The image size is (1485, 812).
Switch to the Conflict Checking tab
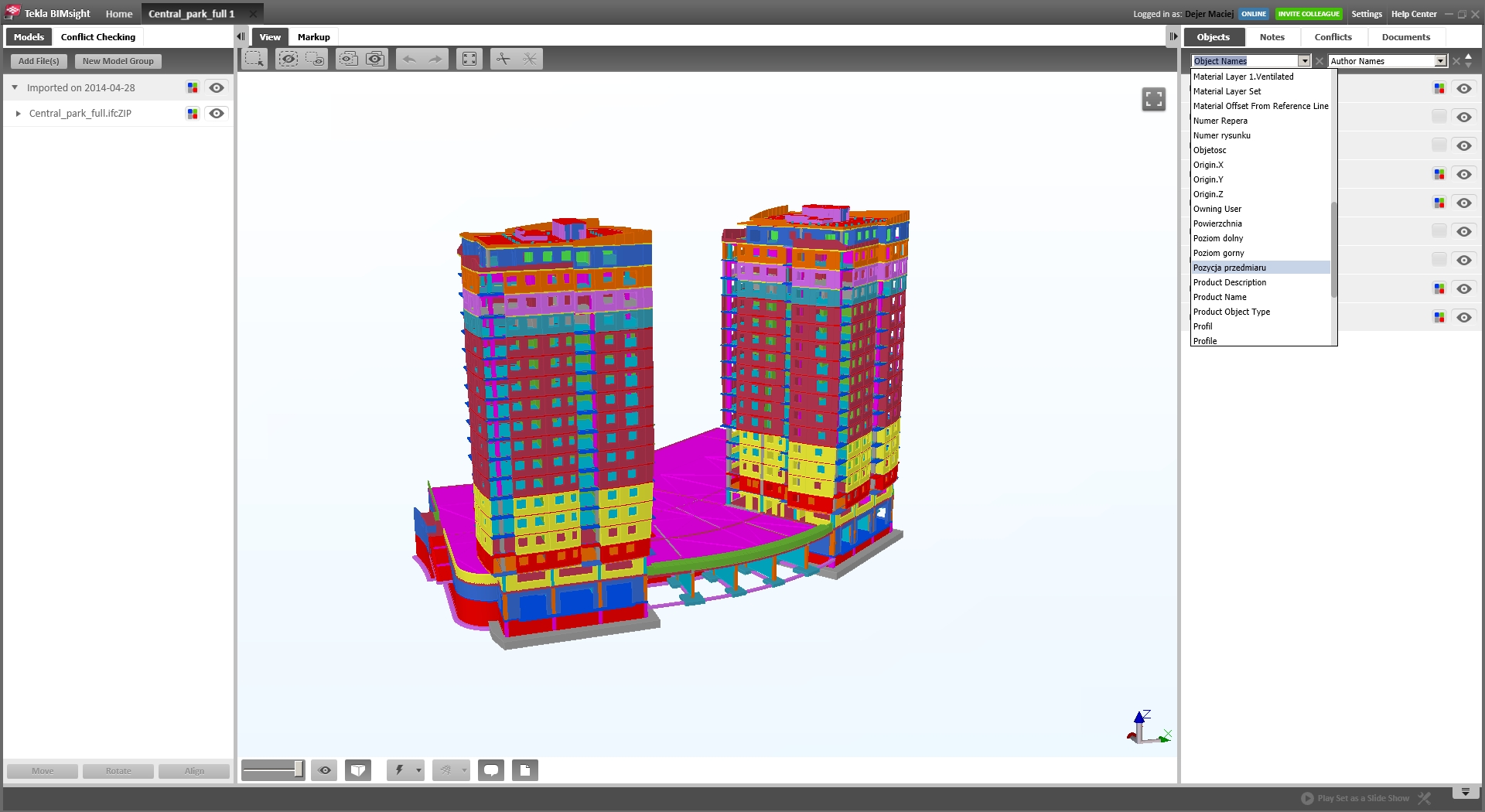(98, 37)
